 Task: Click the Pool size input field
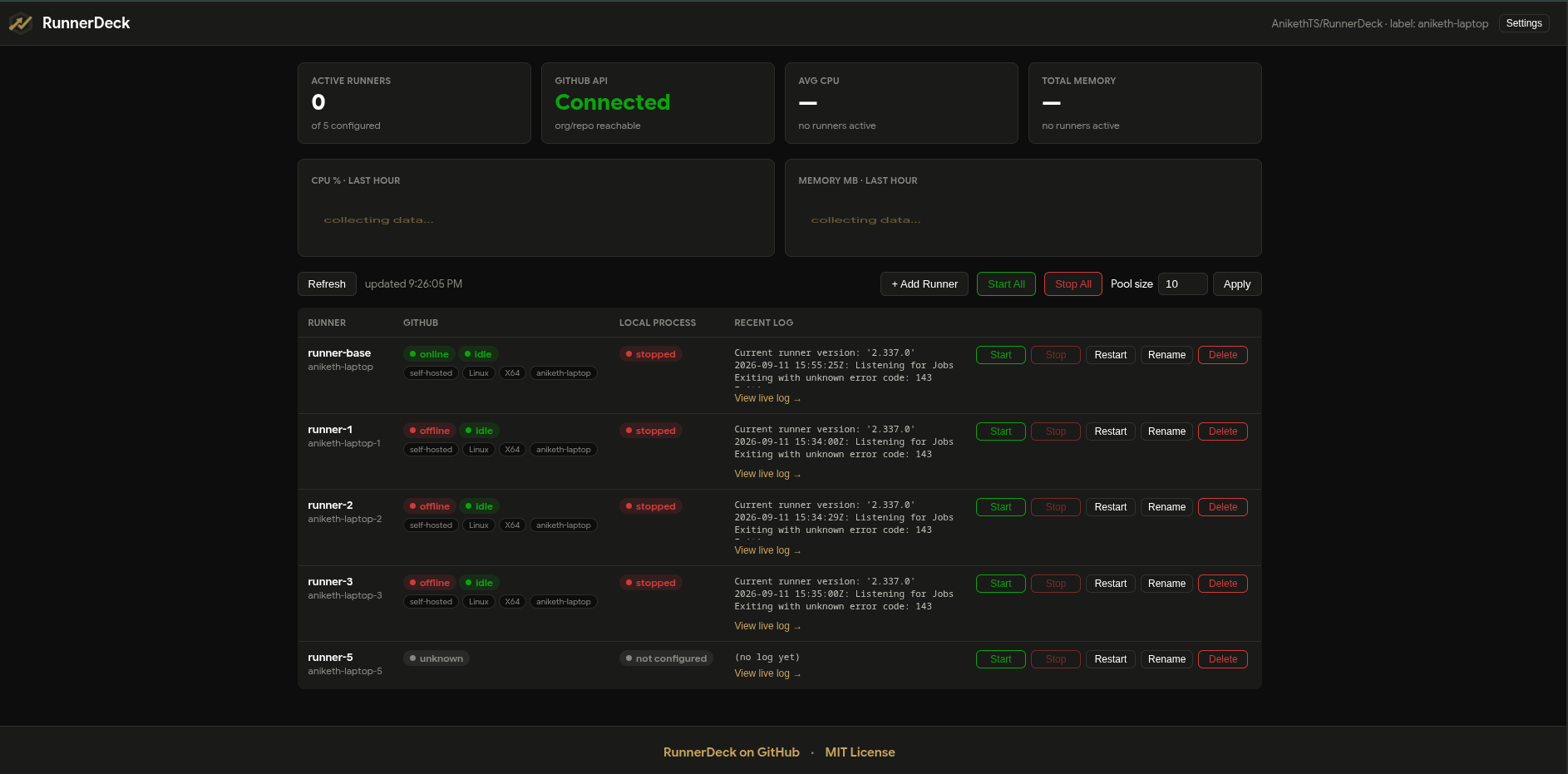[x=1183, y=283]
